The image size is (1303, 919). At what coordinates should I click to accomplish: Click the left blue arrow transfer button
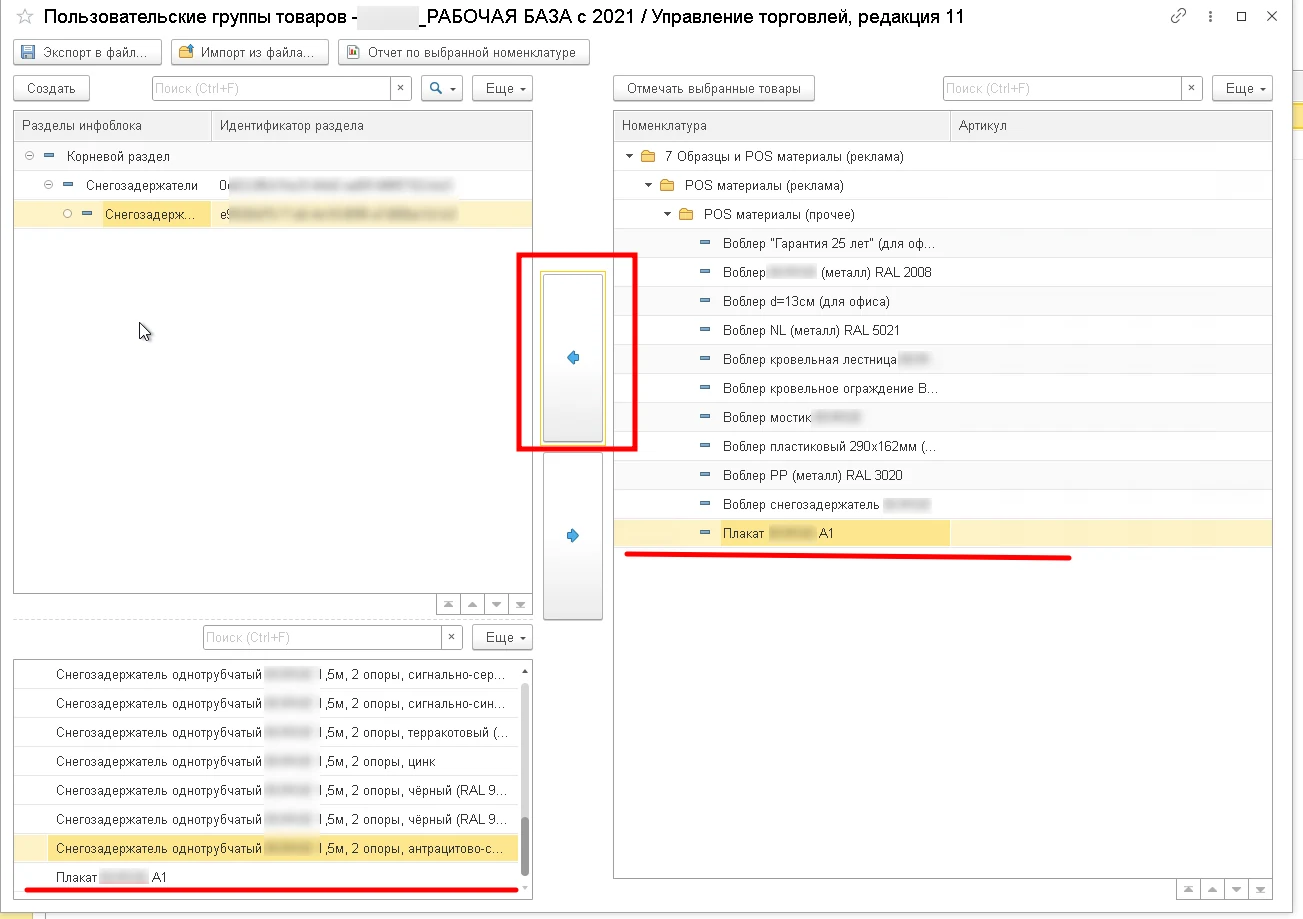tap(573, 357)
